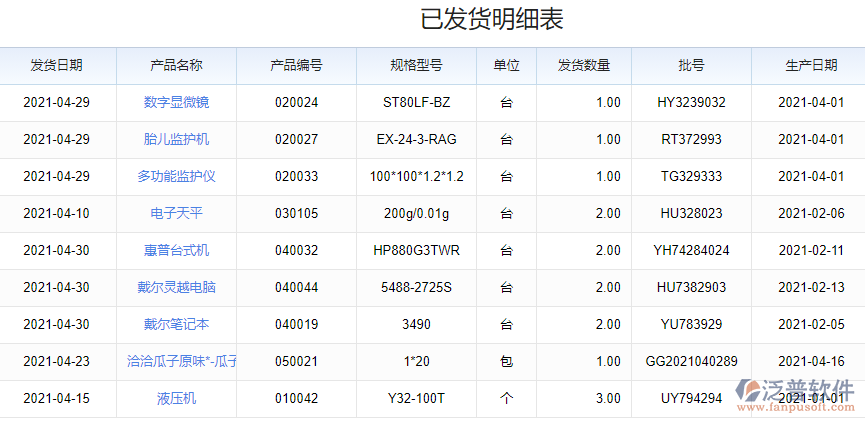This screenshot has height=423, width=865.
Task: Click the 发货数量 column header
Action: pyautogui.click(x=584, y=66)
